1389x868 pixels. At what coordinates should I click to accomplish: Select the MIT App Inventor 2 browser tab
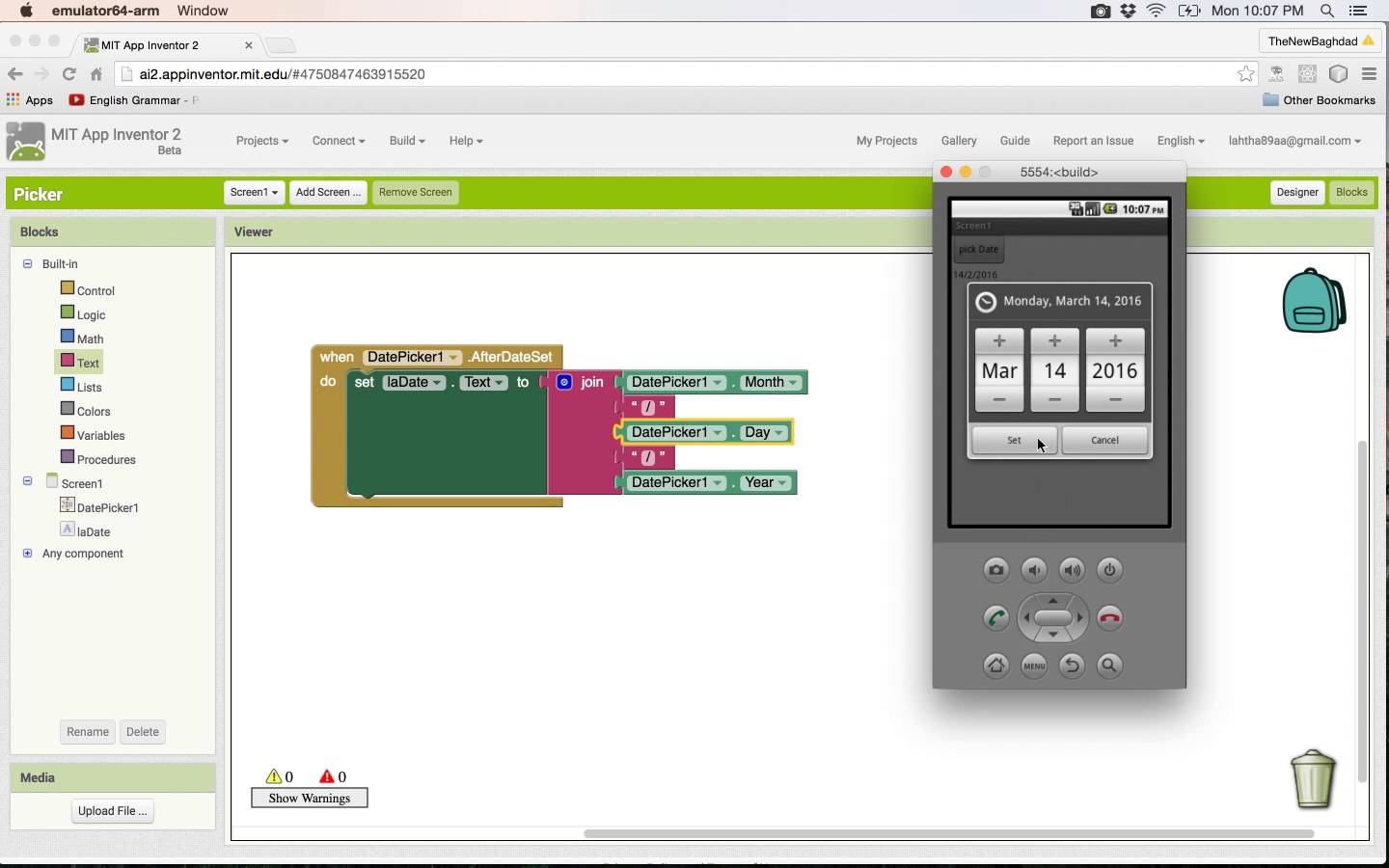point(167,45)
